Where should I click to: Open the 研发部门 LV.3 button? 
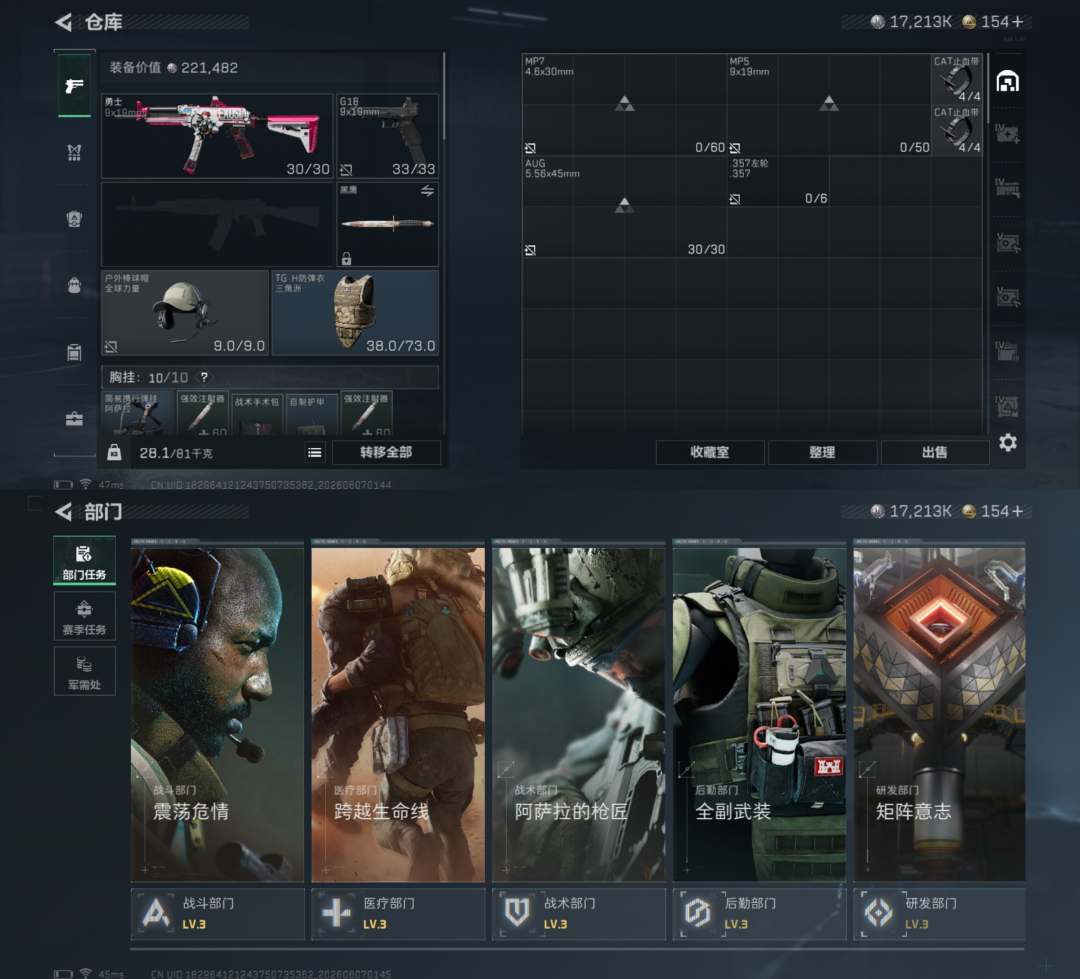pos(939,914)
